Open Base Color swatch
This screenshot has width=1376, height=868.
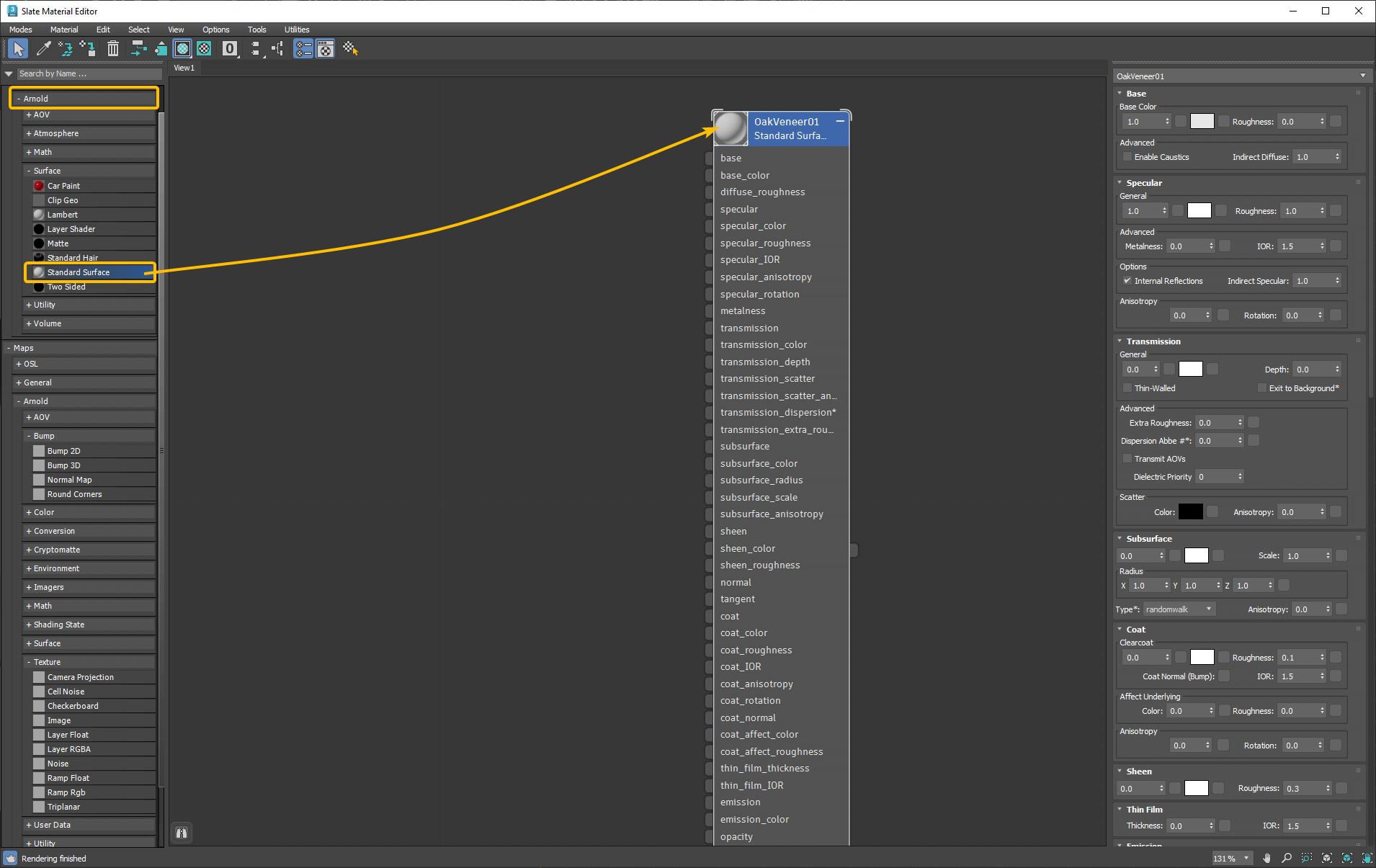point(1202,121)
